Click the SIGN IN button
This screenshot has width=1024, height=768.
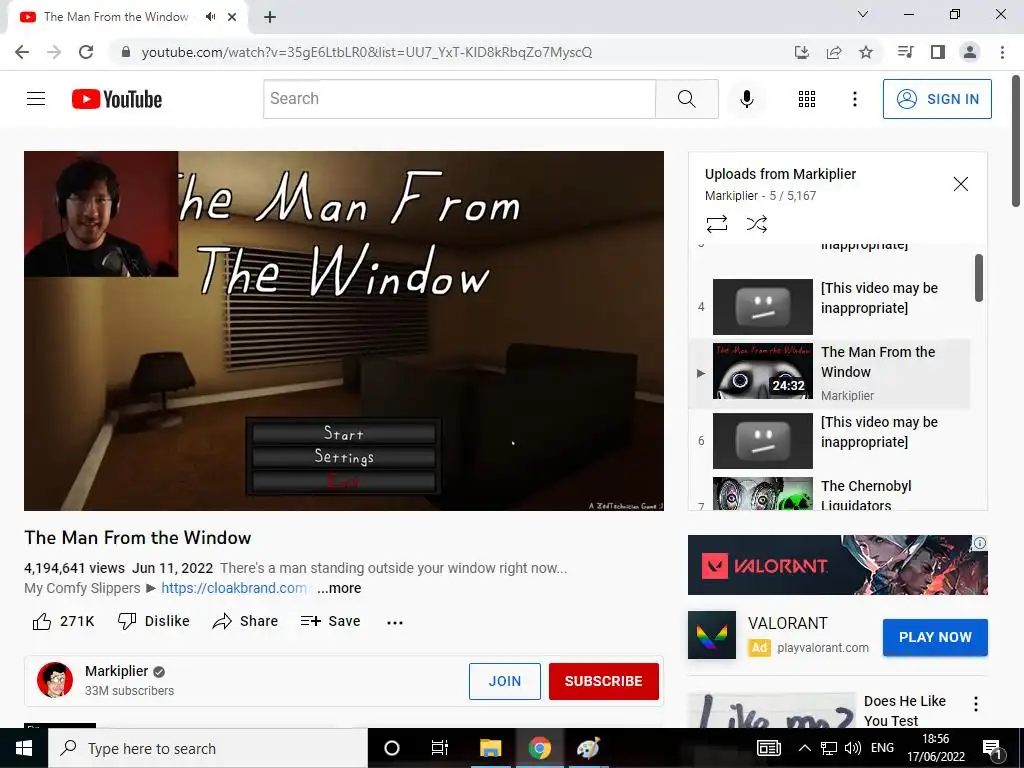point(936,99)
